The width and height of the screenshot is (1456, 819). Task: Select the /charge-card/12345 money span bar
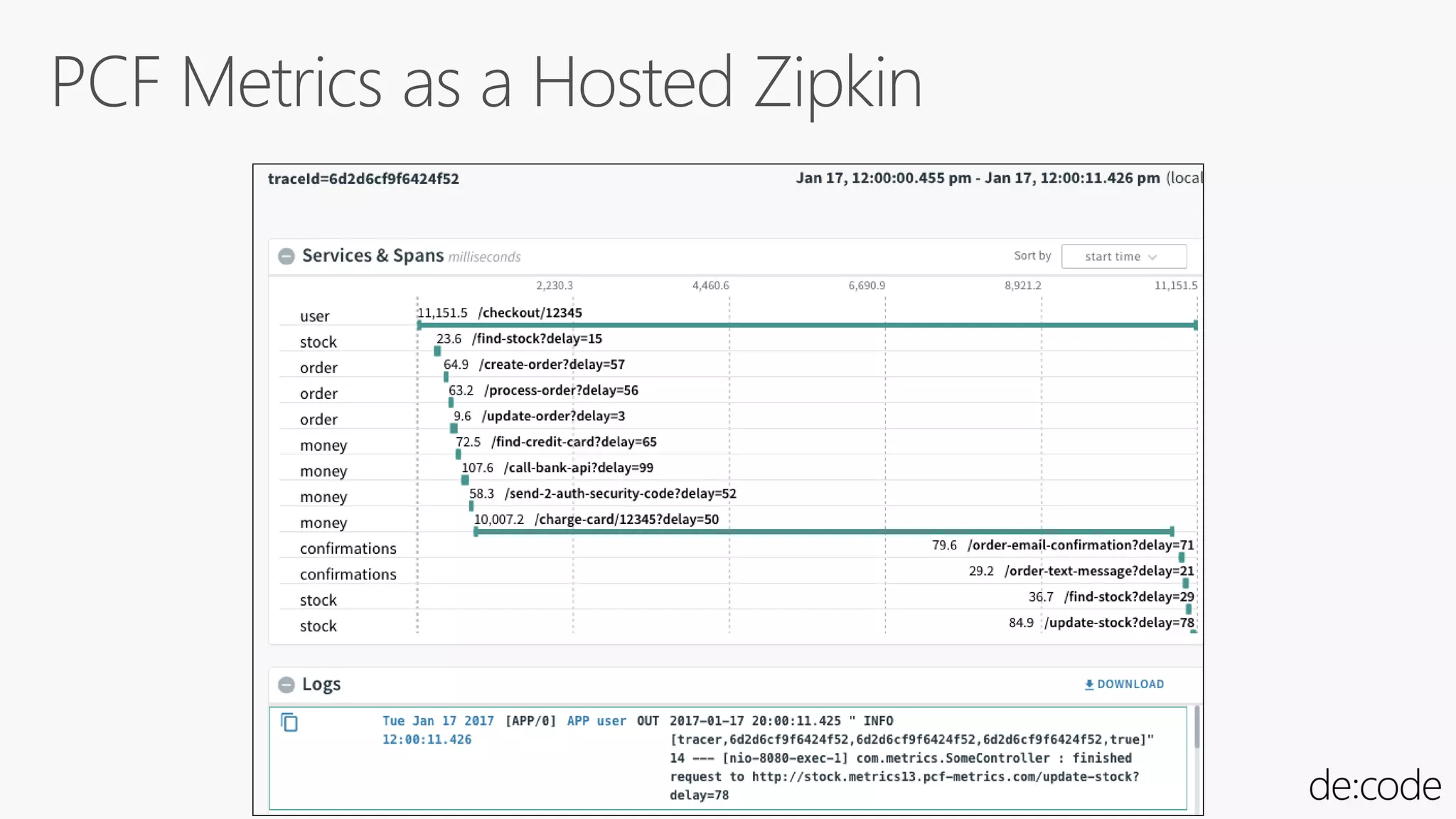[x=823, y=531]
